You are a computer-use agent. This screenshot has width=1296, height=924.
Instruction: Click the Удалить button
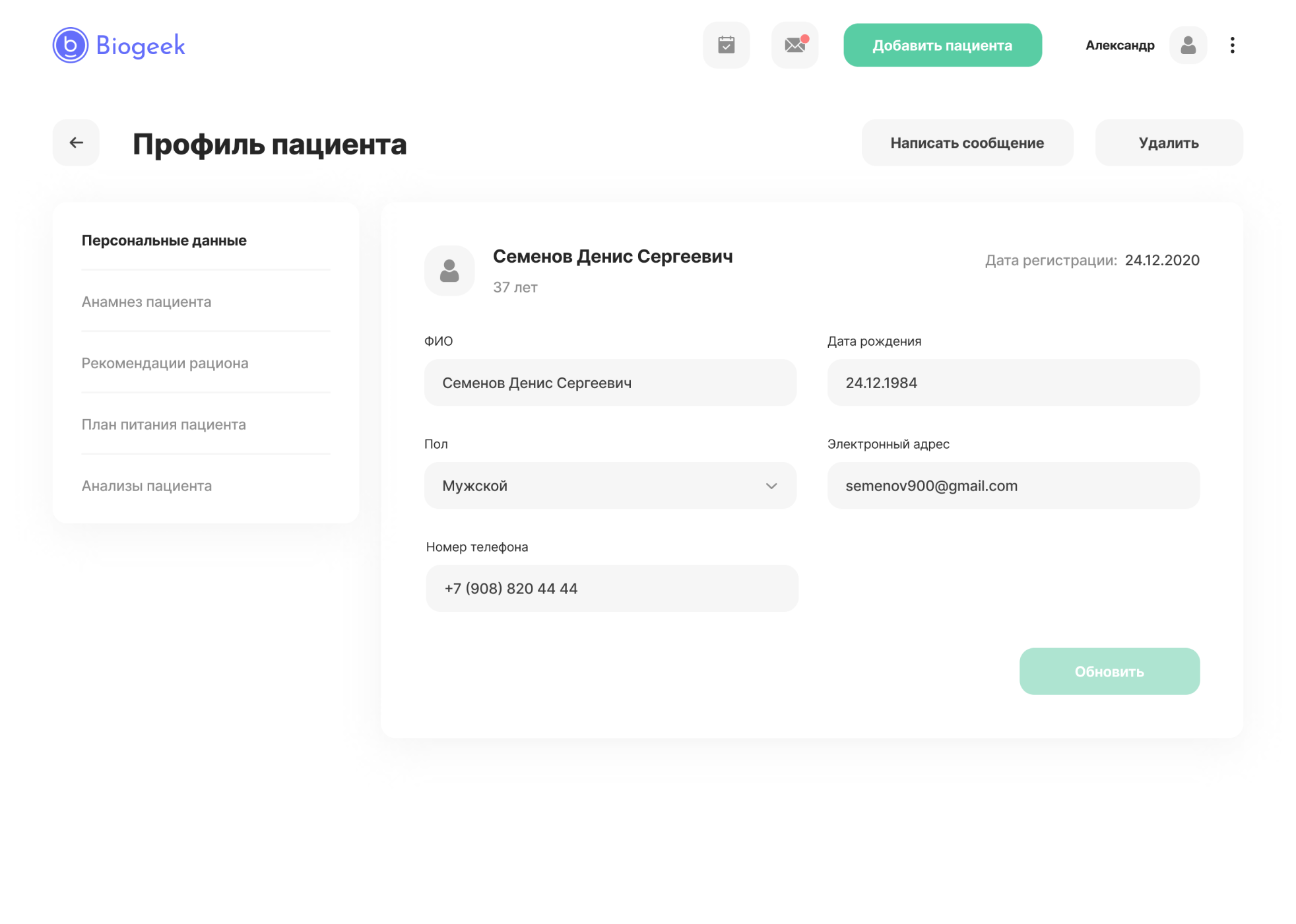[1169, 143]
